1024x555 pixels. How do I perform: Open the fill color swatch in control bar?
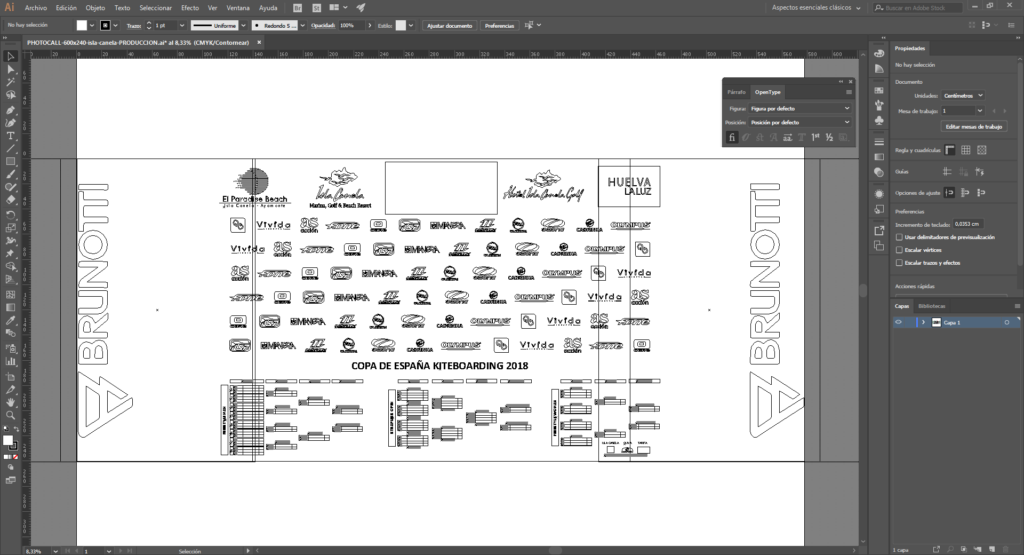(82, 25)
